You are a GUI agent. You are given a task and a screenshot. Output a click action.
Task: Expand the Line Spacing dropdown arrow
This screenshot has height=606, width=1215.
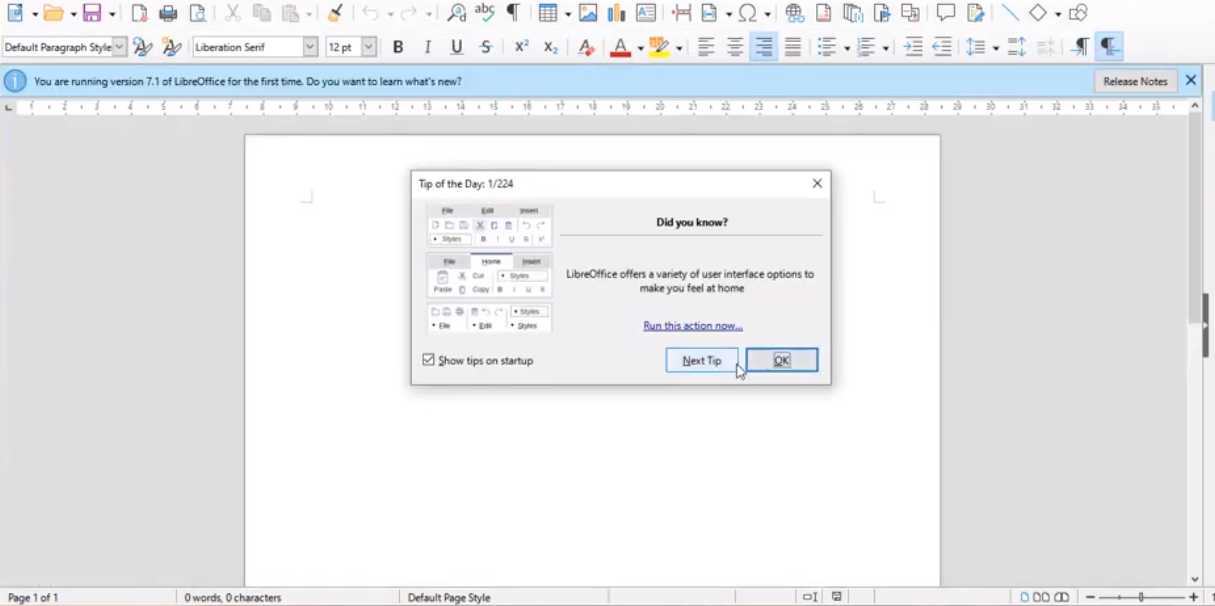[996, 48]
